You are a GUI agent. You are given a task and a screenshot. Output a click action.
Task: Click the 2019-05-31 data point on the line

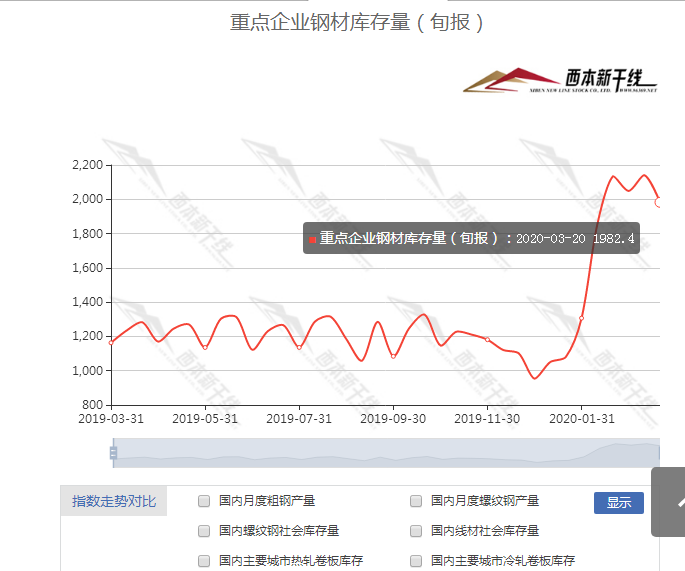click(x=205, y=348)
